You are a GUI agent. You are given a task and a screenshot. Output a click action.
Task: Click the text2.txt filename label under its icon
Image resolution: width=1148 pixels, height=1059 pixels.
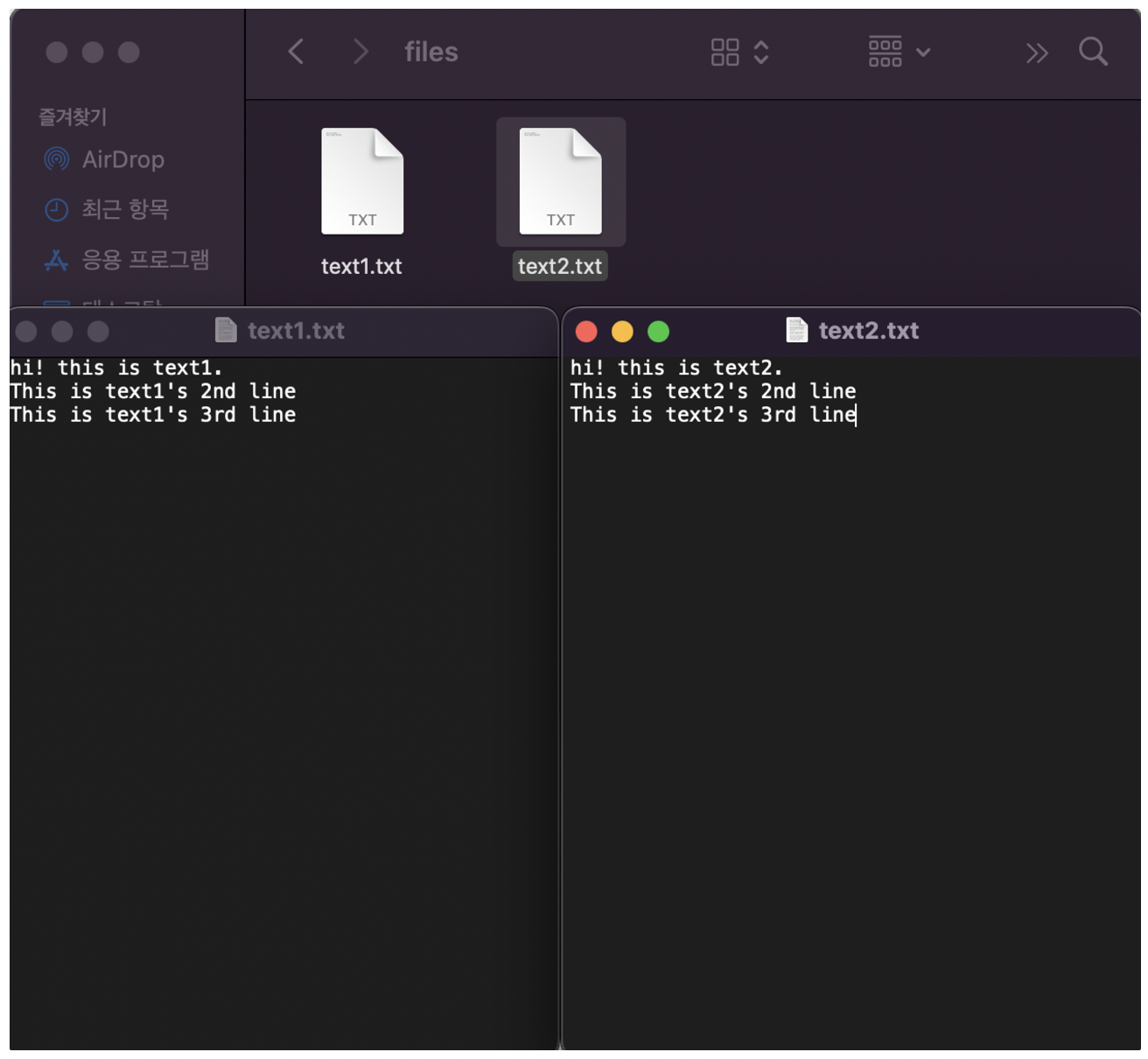point(559,265)
